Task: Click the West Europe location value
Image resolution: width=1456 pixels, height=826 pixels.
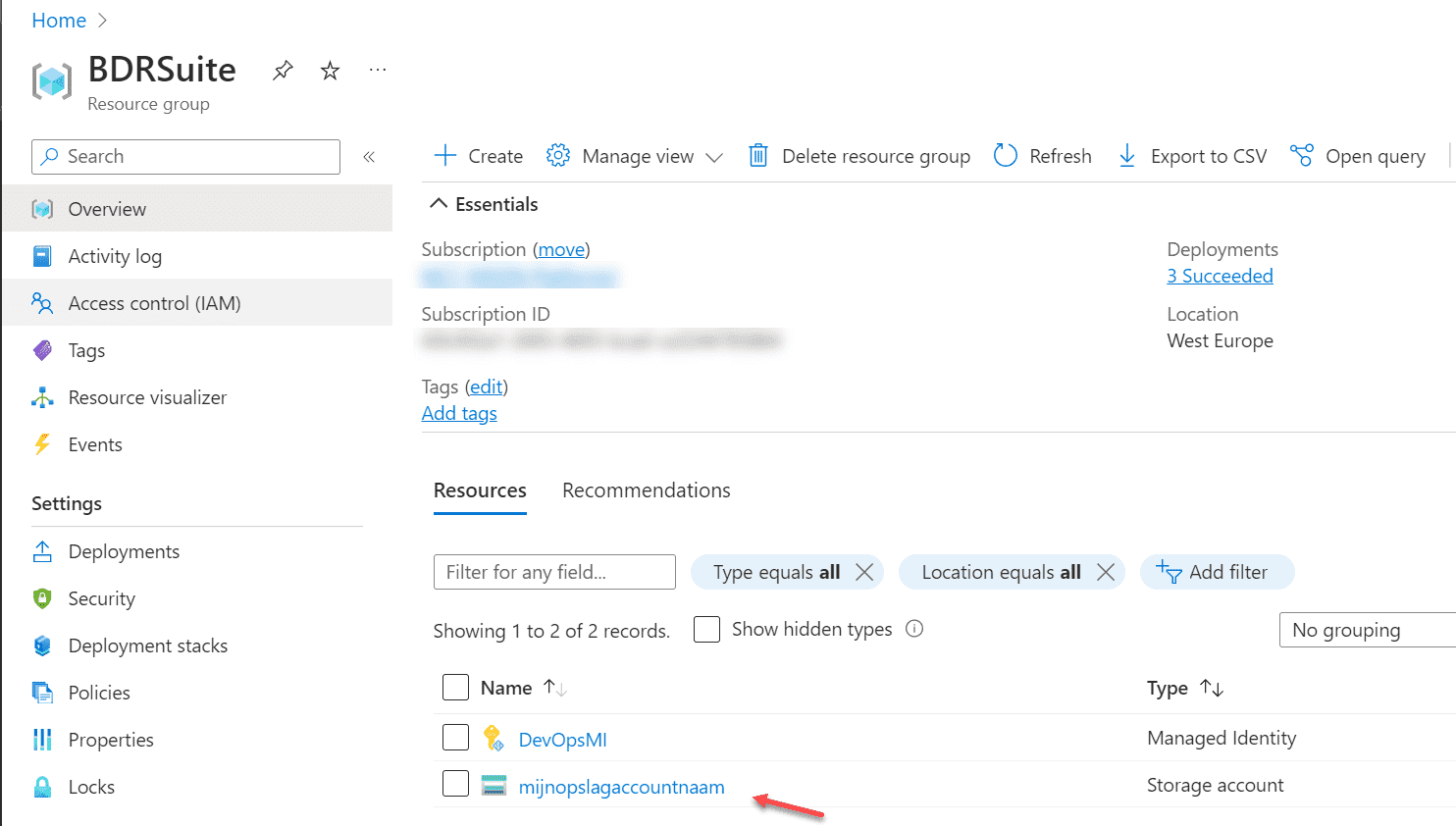Action: point(1220,340)
